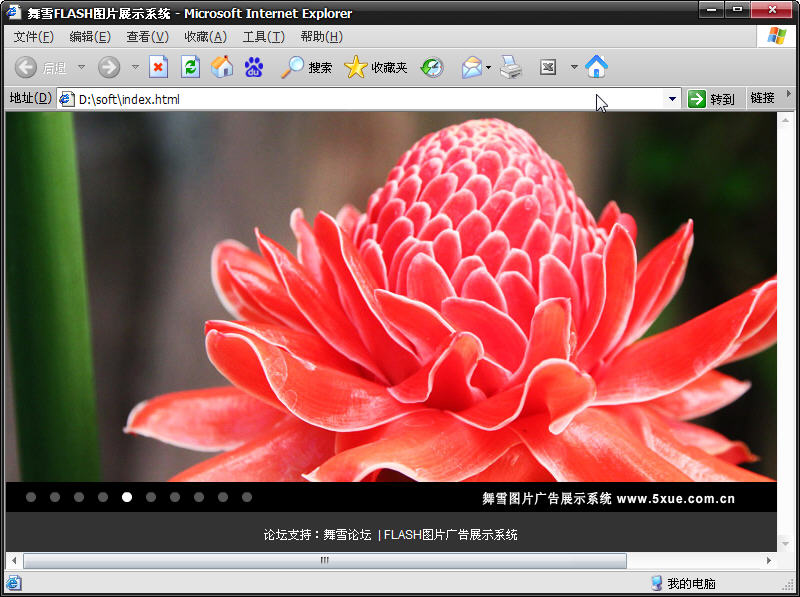800x597 pixels.
Task: Select the first slide indicator dot
Action: point(31,497)
